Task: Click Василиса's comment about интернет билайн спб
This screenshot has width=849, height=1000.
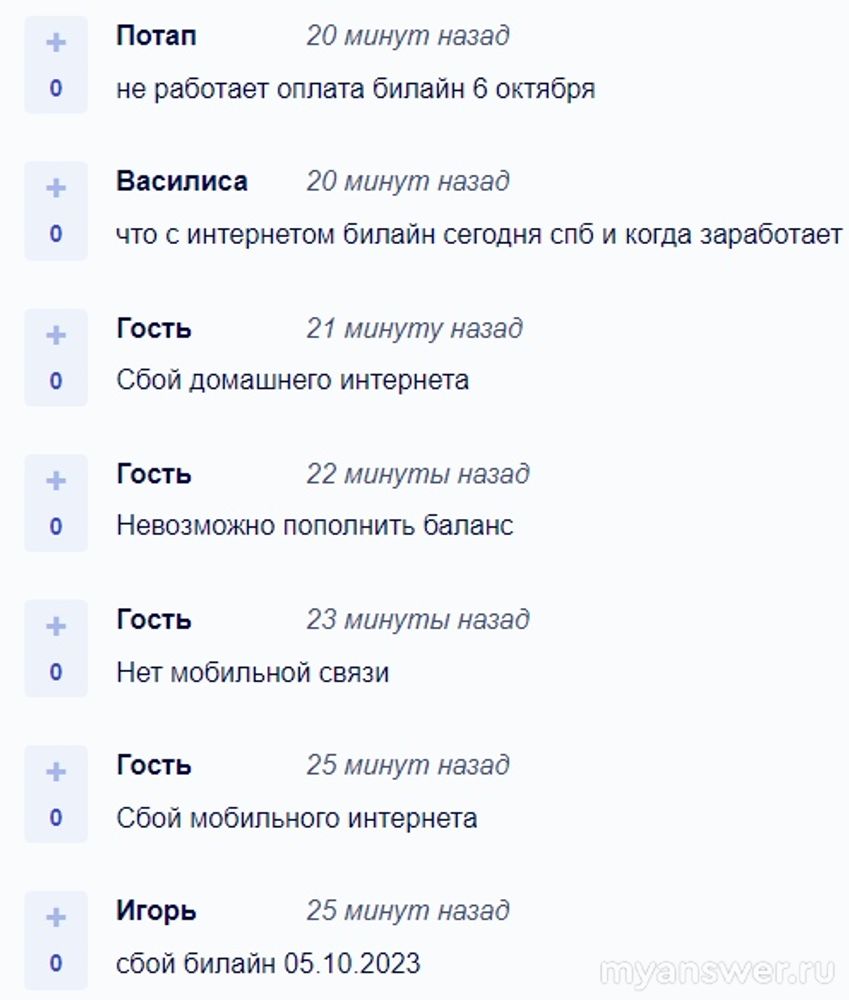Action: coord(479,235)
